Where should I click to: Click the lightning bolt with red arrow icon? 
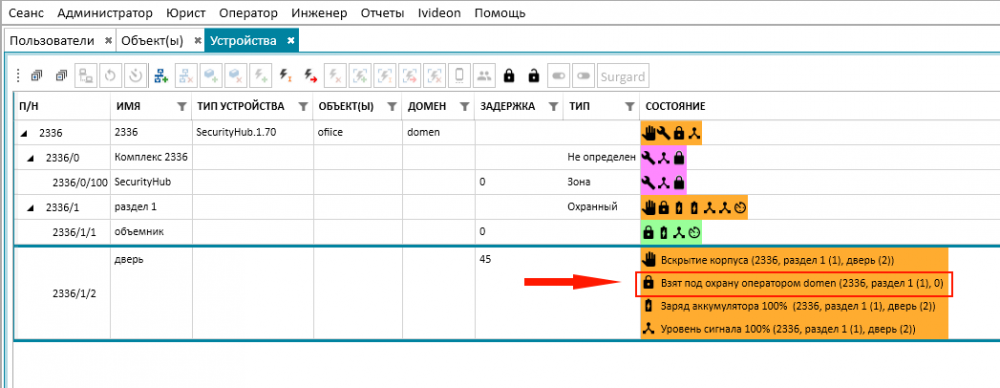[309, 76]
